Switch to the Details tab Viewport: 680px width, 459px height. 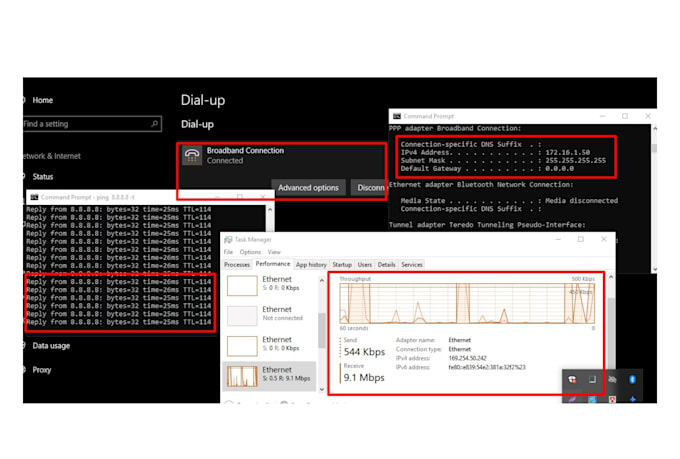click(386, 265)
